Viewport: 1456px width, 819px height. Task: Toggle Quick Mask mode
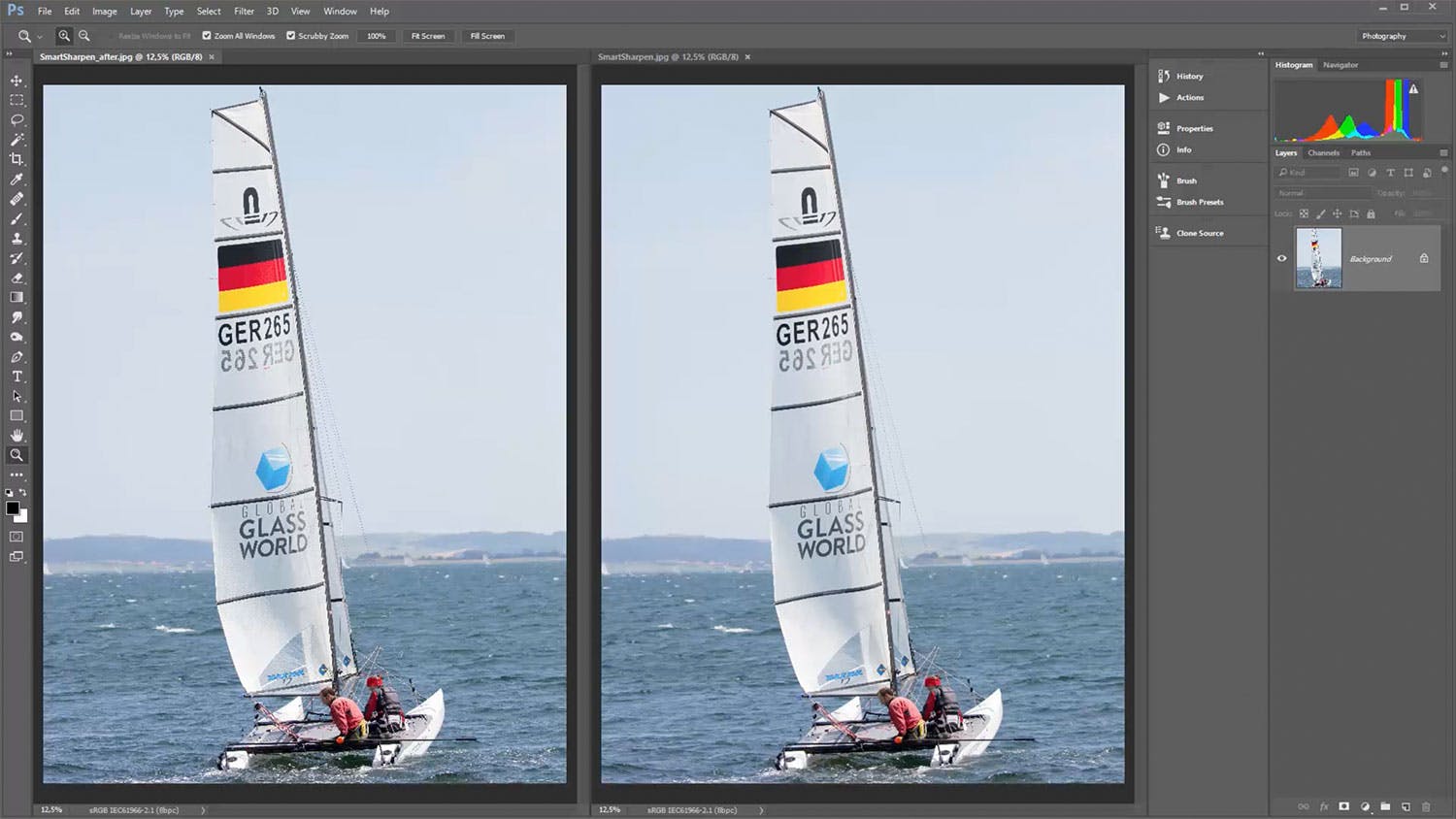[17, 537]
